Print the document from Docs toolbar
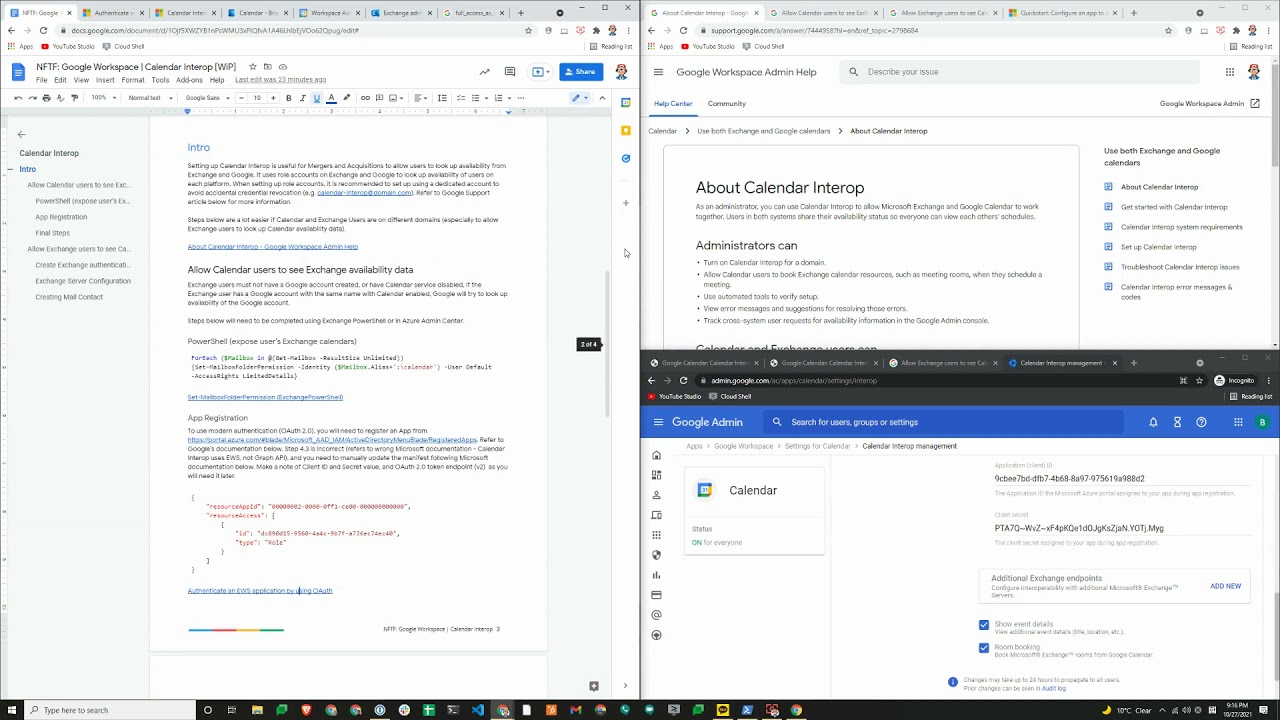The height and width of the screenshot is (720, 1280). (x=46, y=98)
